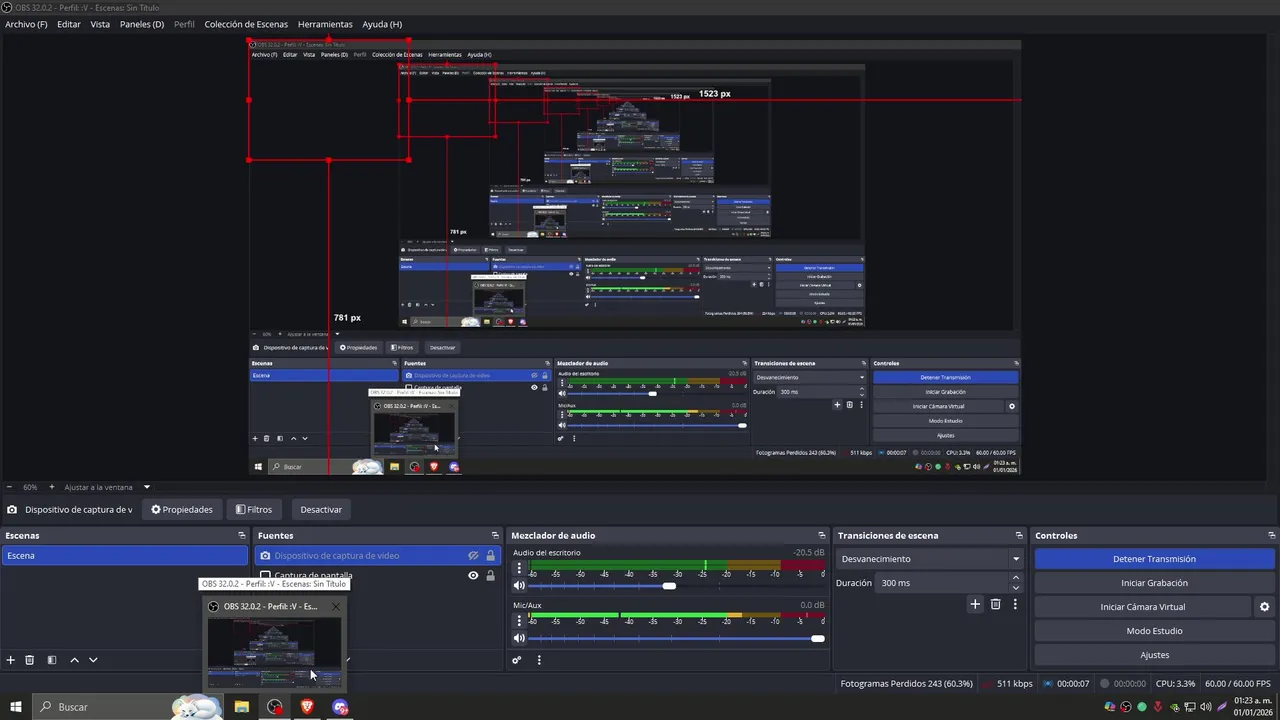
Task: Open virtual camera settings gear
Action: [x=1264, y=607]
